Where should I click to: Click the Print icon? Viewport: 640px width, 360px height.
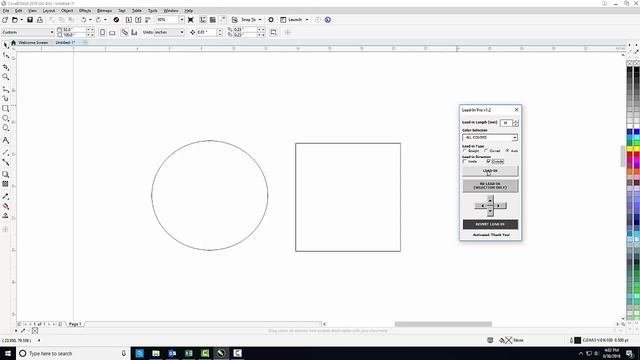[x=40, y=20]
